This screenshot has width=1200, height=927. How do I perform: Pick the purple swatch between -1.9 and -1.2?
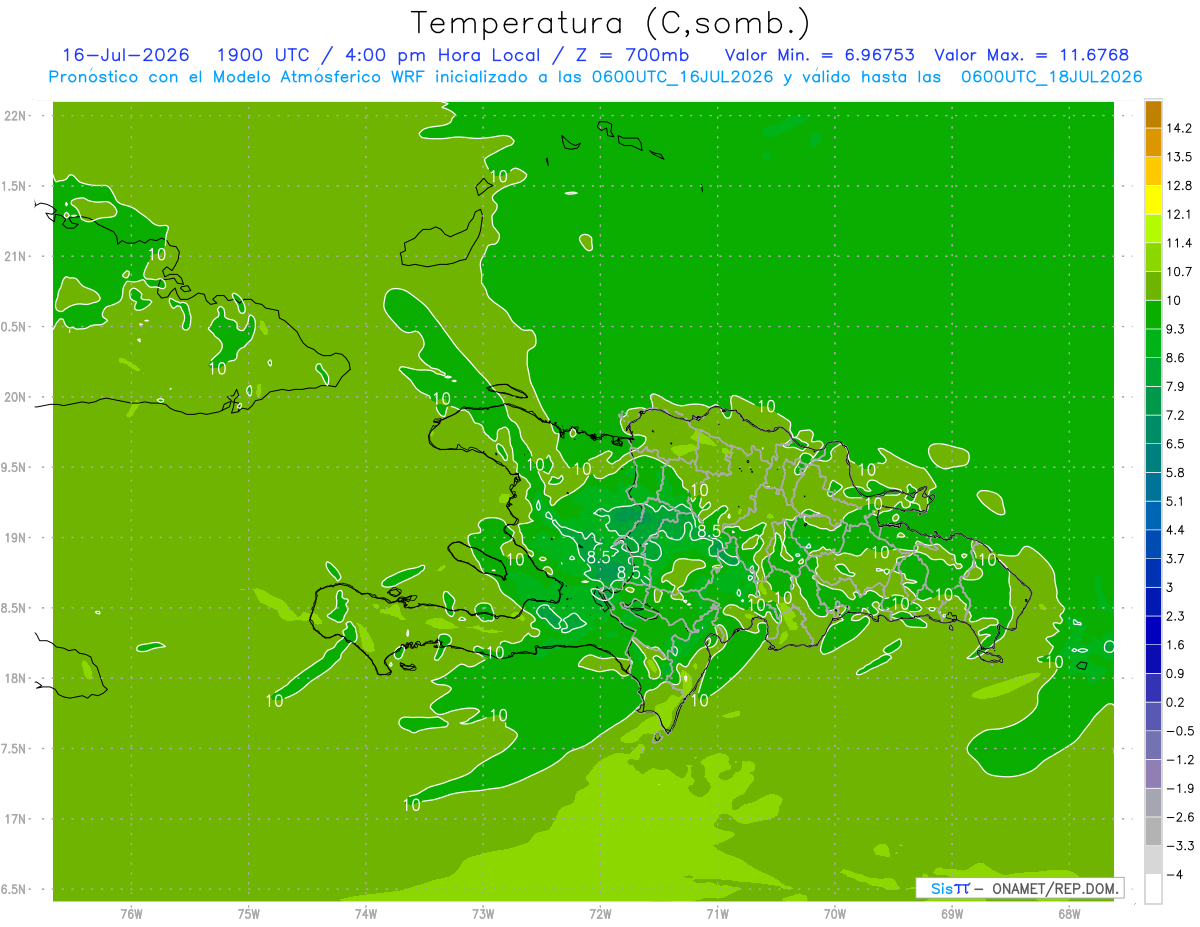[1153, 774]
